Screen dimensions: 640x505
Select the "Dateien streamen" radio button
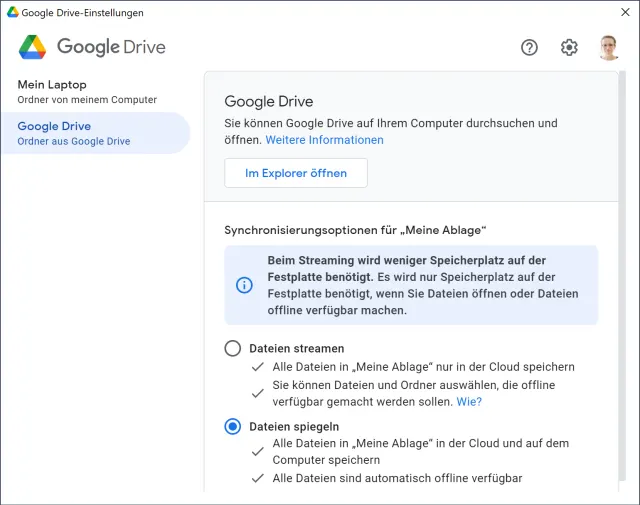[x=233, y=349]
